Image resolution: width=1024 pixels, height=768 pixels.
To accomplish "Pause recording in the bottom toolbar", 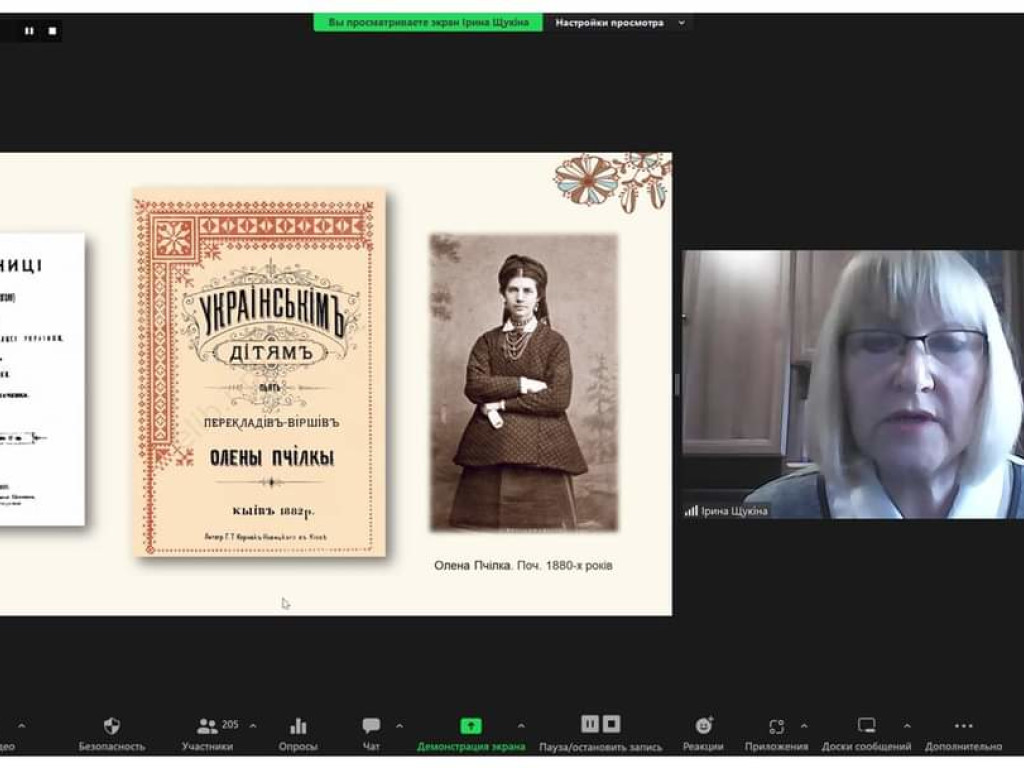I will click(590, 724).
